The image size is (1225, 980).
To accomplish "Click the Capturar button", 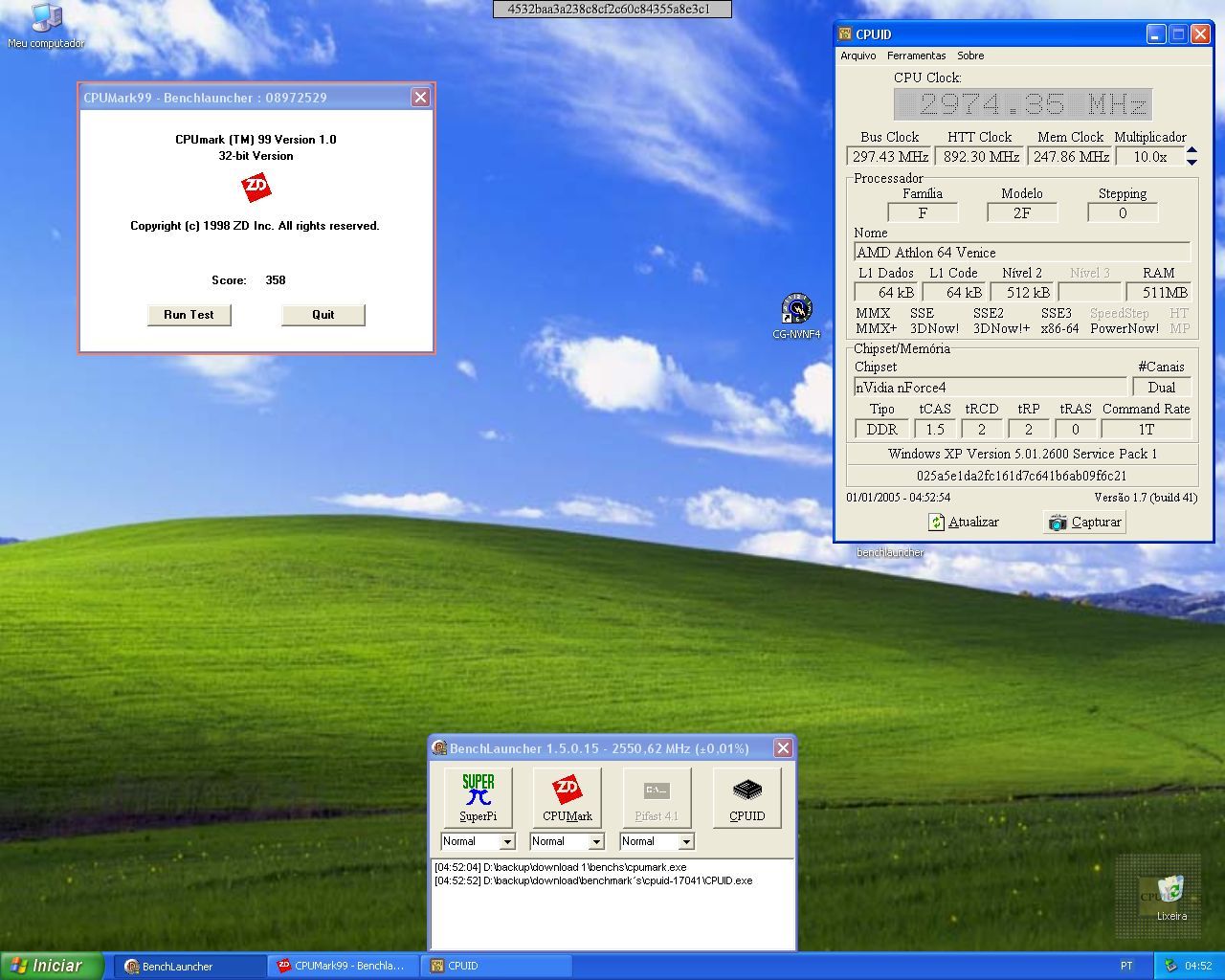I will coord(1084,522).
